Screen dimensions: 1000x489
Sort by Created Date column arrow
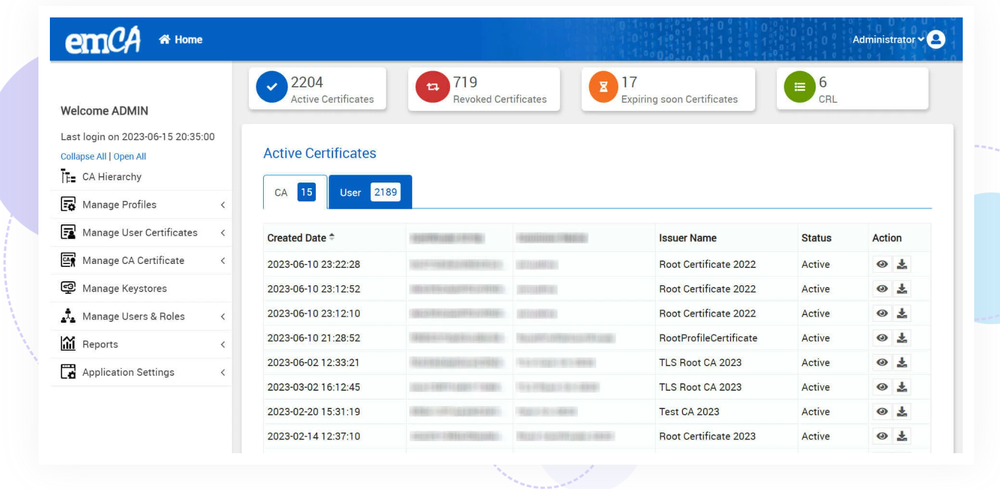click(332, 238)
